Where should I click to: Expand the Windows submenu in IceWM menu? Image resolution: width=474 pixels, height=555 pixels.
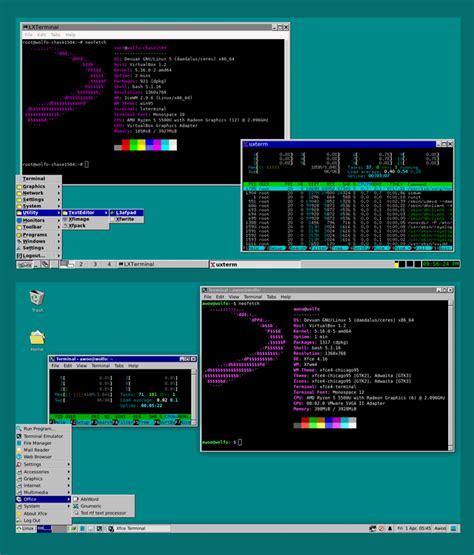(39, 241)
